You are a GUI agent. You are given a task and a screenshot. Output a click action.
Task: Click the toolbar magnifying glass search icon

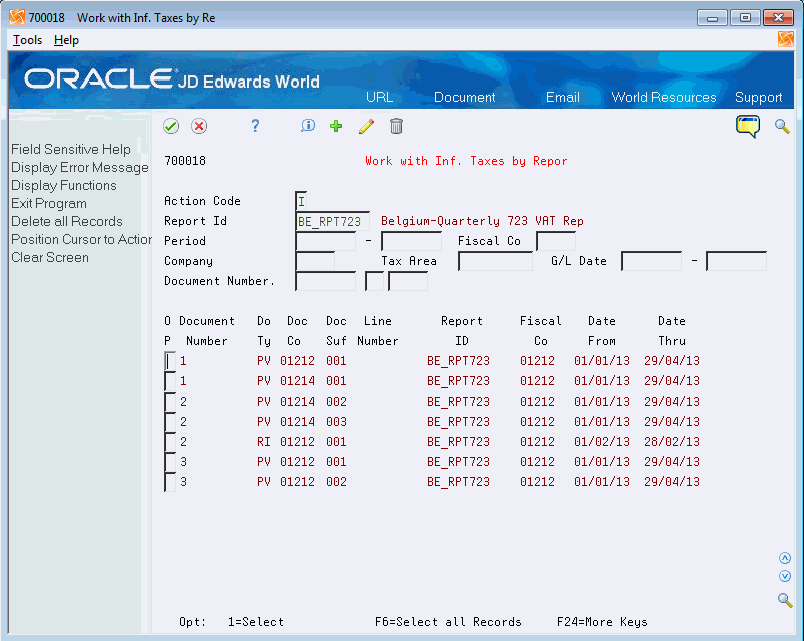(x=782, y=126)
